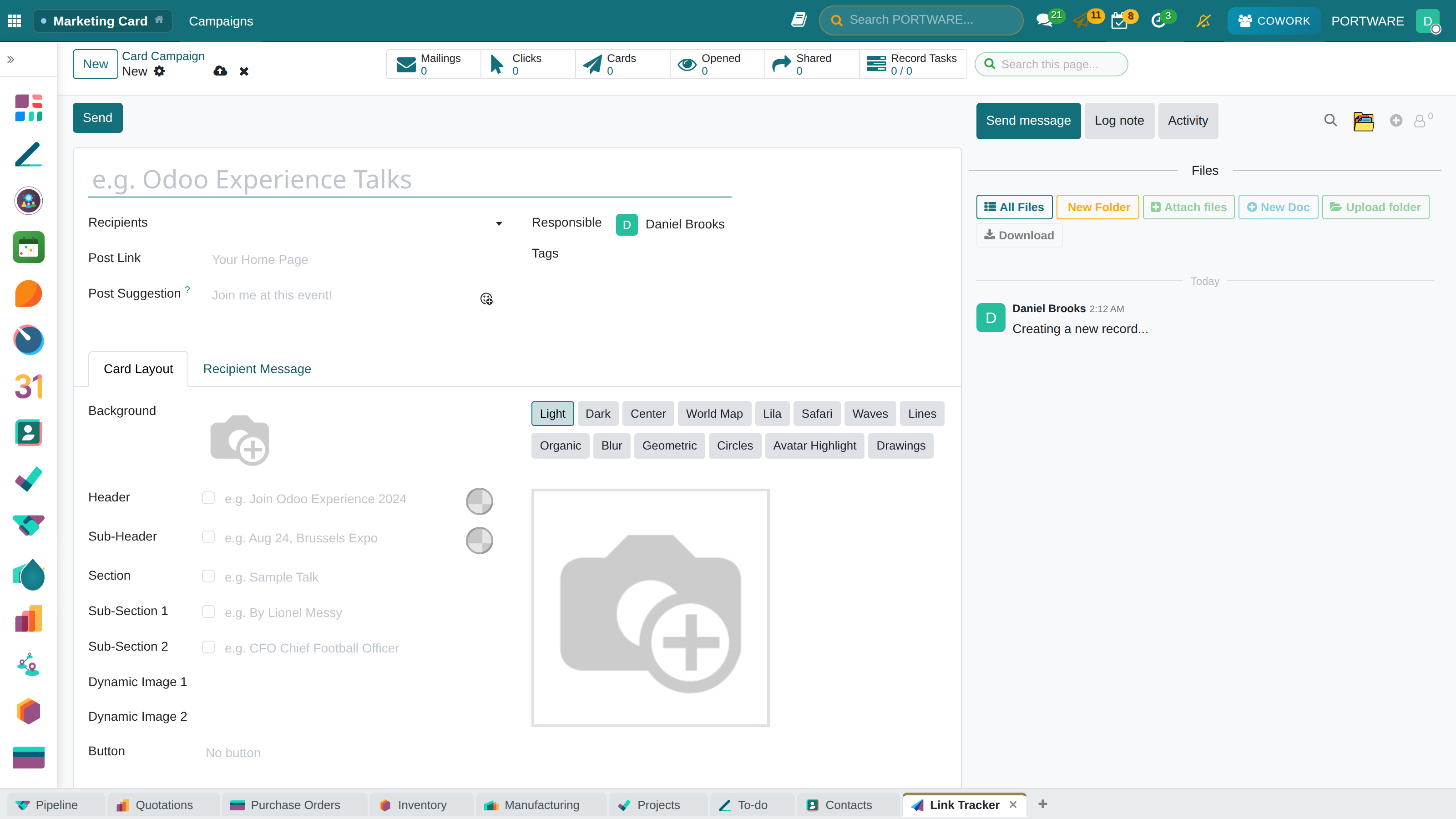Open the record settings gear icon

click(x=160, y=71)
